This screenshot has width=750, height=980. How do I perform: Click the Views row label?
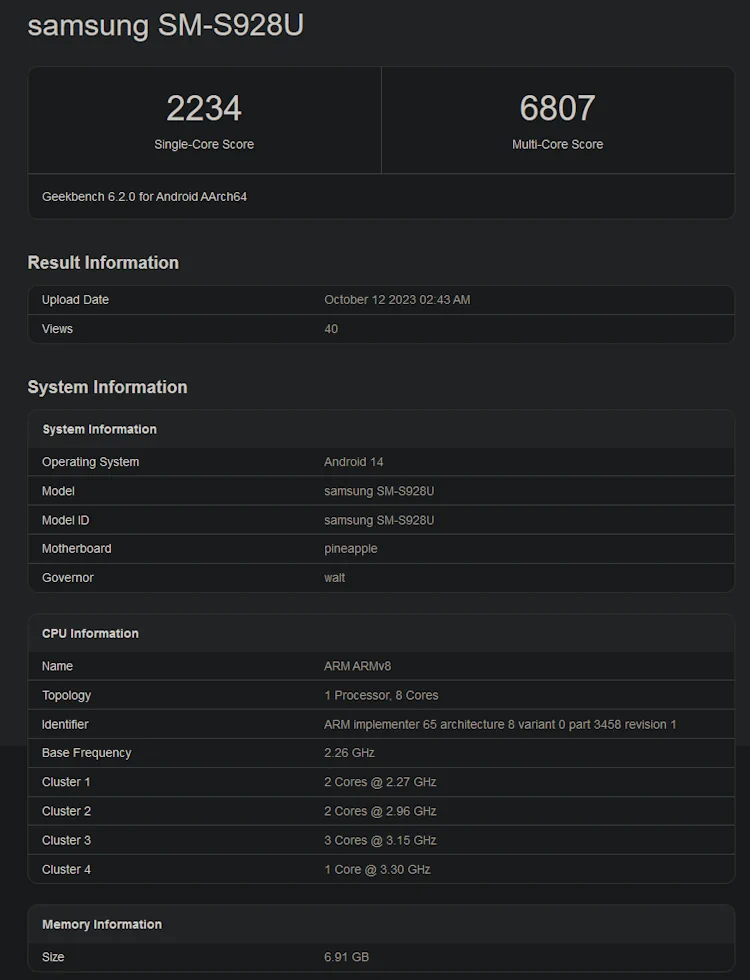point(57,329)
